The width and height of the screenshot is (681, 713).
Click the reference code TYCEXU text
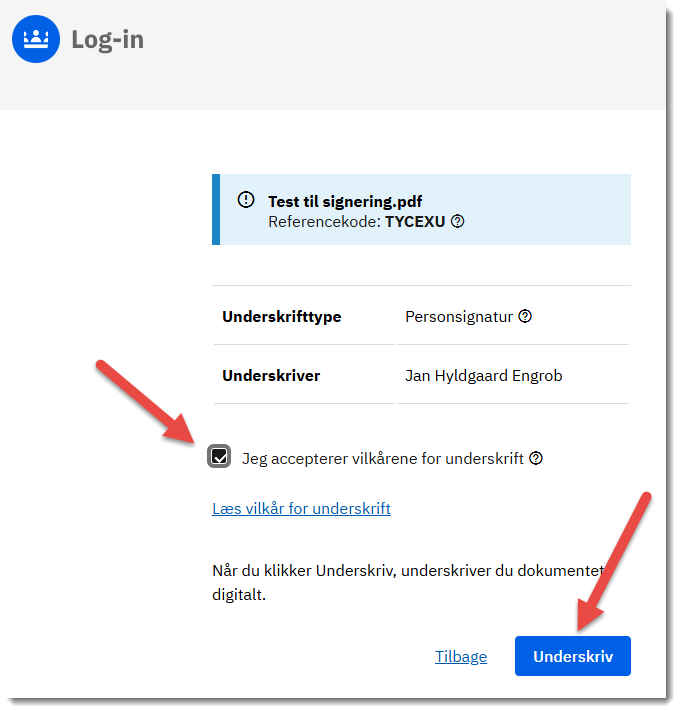416,221
